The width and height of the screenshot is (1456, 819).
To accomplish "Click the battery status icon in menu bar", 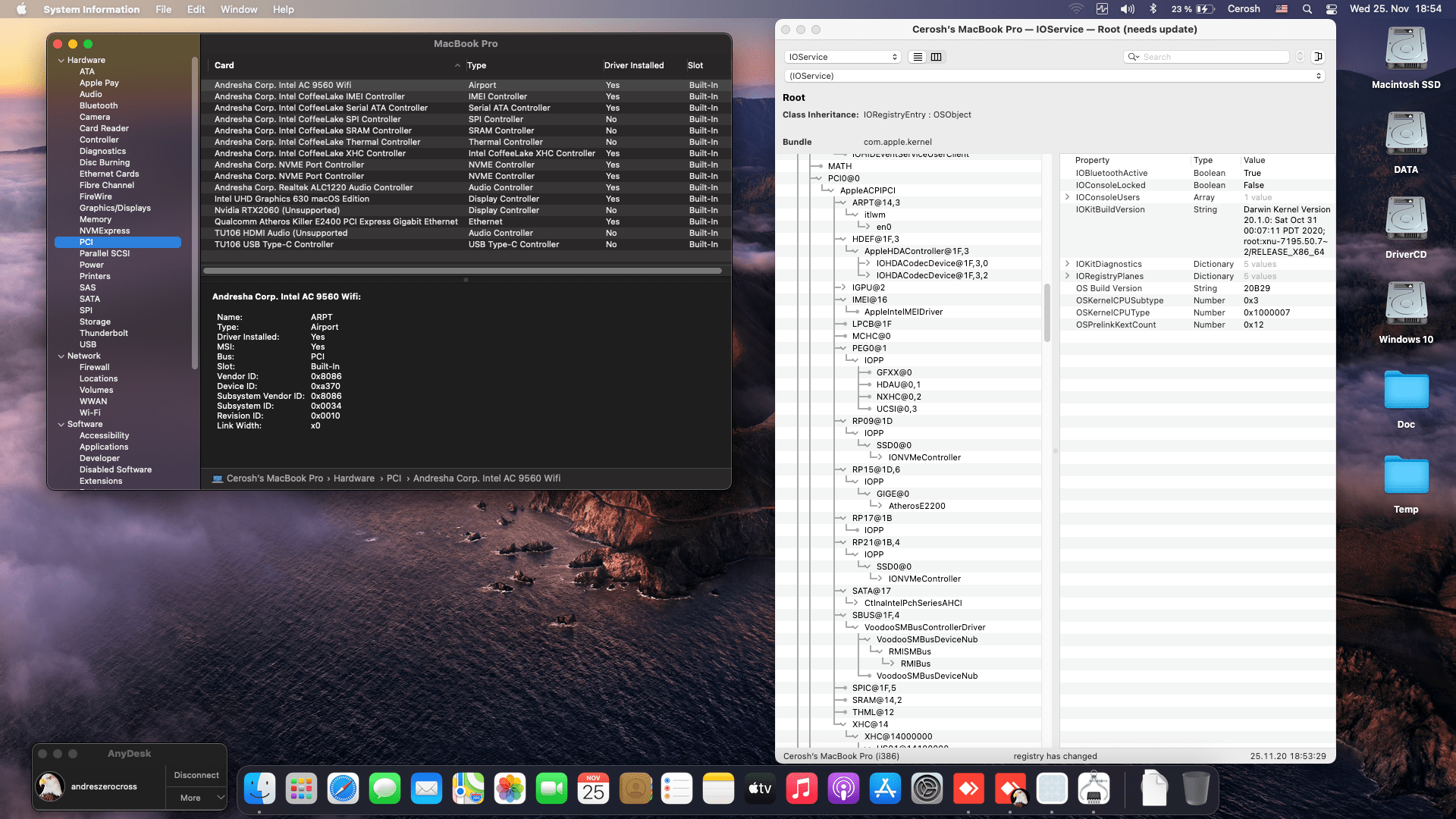I will pos(1194,9).
